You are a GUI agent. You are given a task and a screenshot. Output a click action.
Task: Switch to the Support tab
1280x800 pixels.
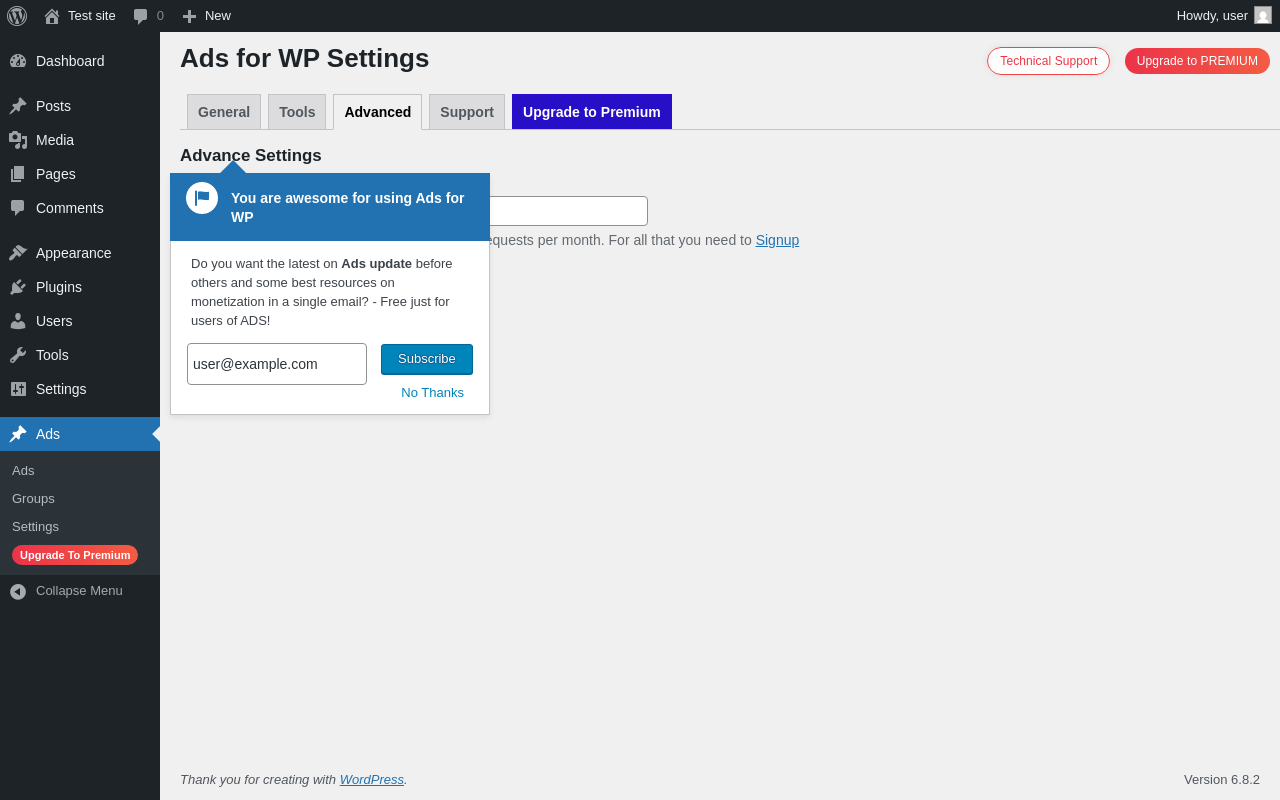tap(467, 112)
